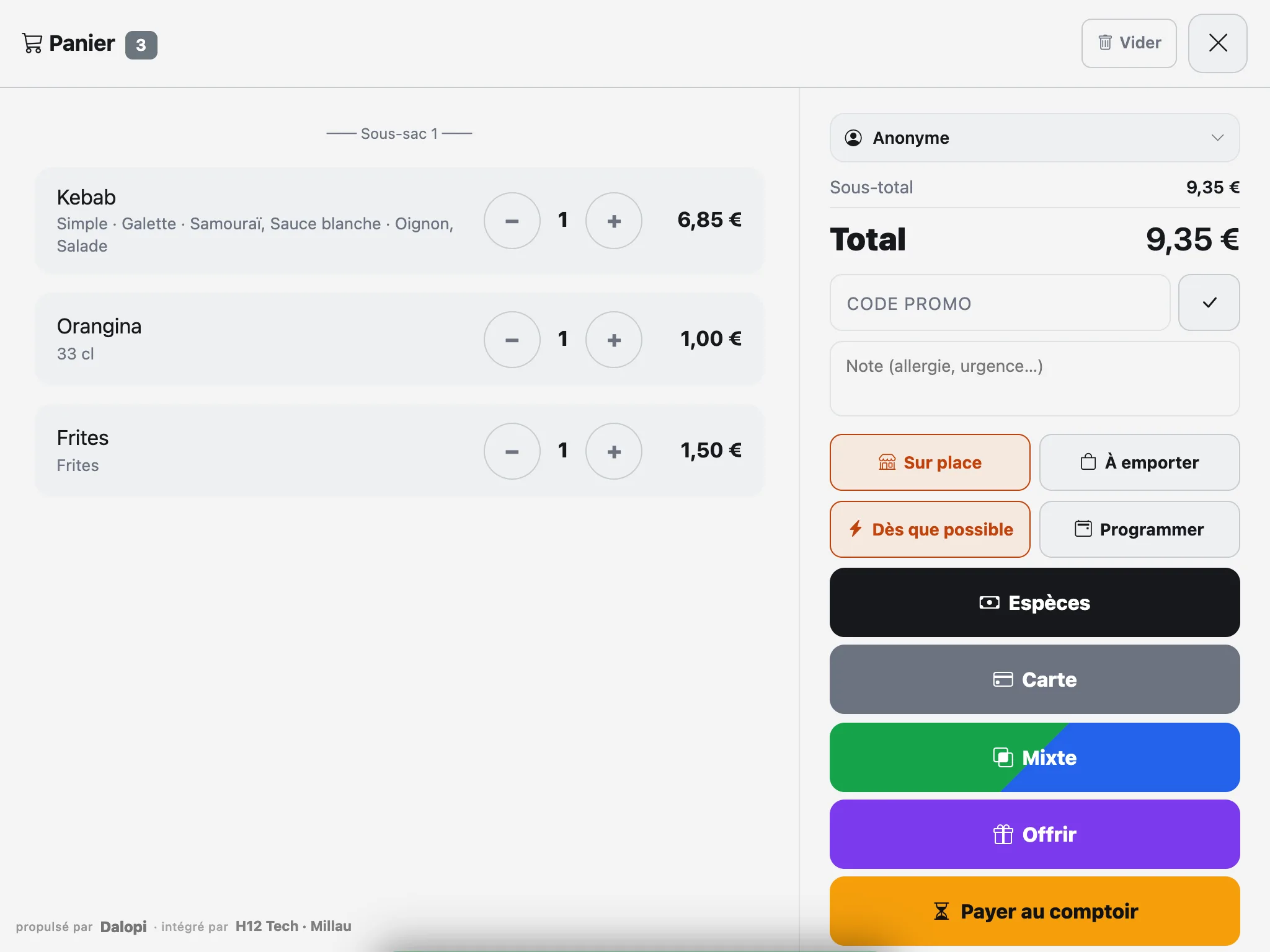Click the Orangina price 1,00 €
Viewport: 1270px width, 952px height.
point(711,339)
